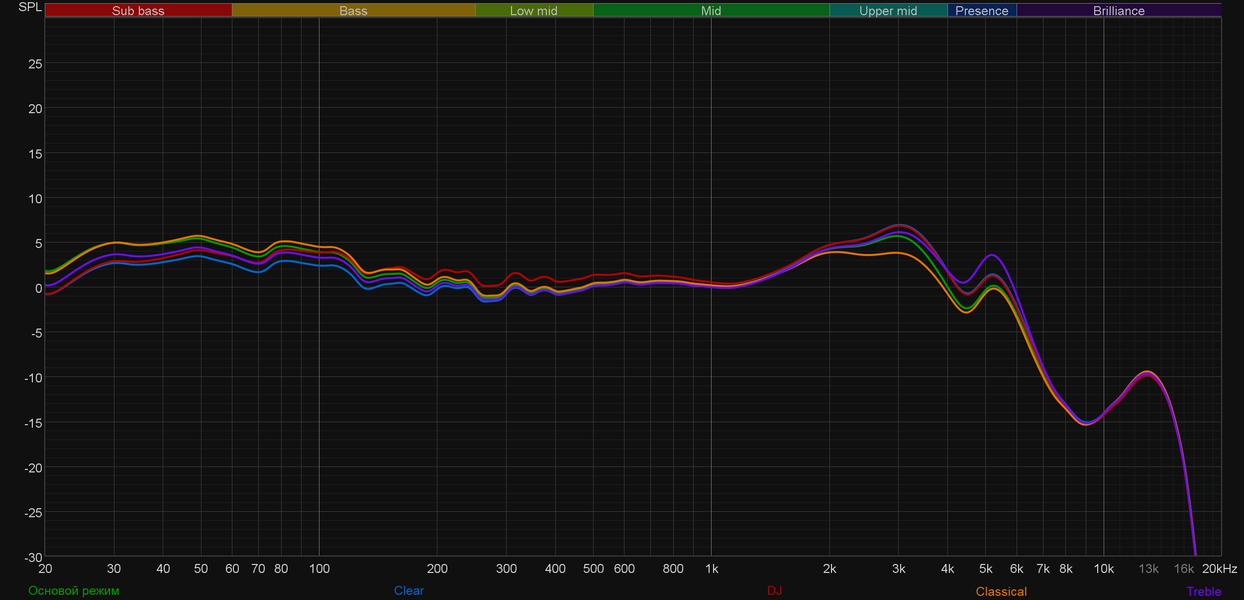Select the Bass frequency band header
Image resolution: width=1244 pixels, height=600 pixels.
click(x=353, y=11)
